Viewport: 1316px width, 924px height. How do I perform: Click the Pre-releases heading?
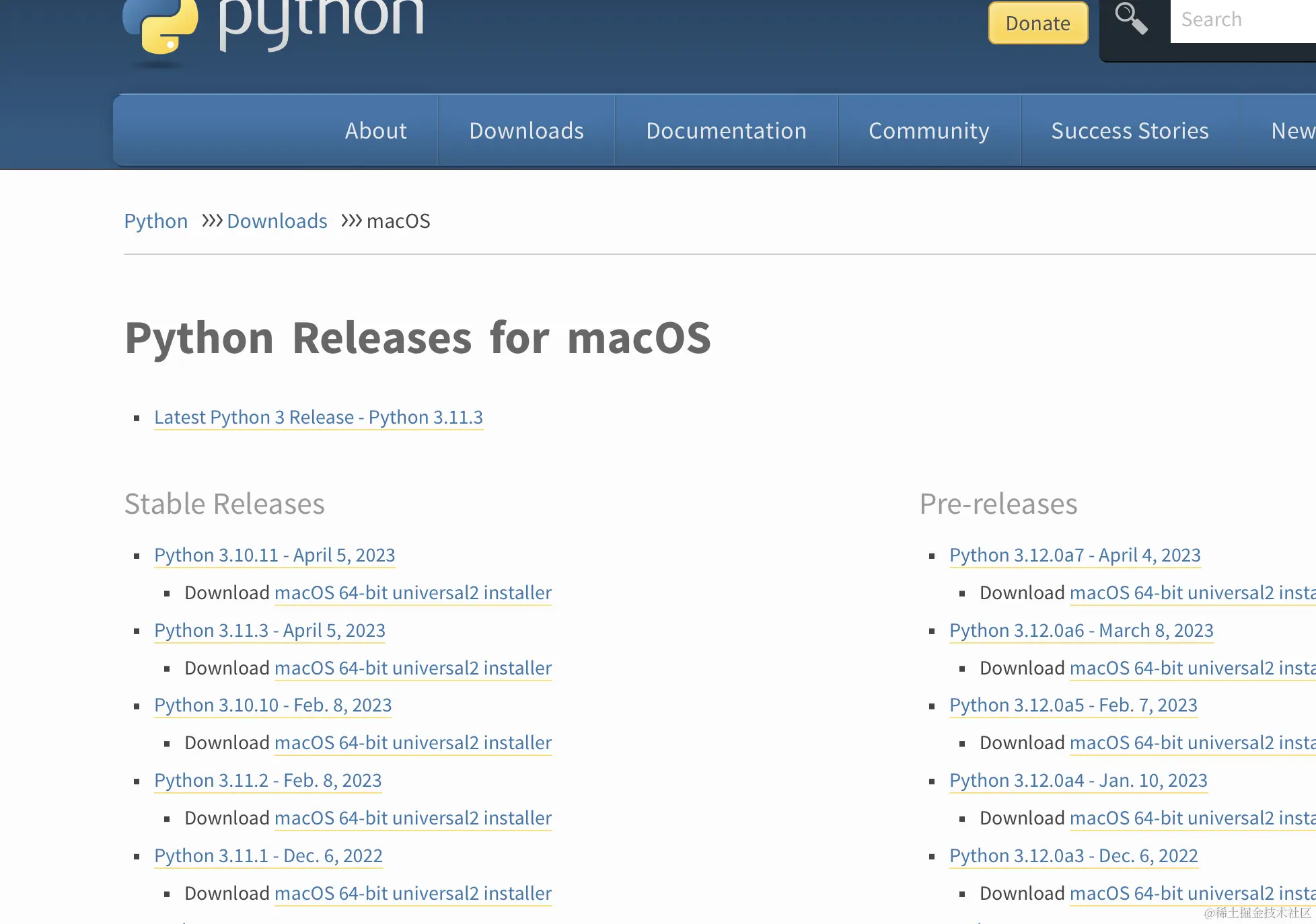998,504
